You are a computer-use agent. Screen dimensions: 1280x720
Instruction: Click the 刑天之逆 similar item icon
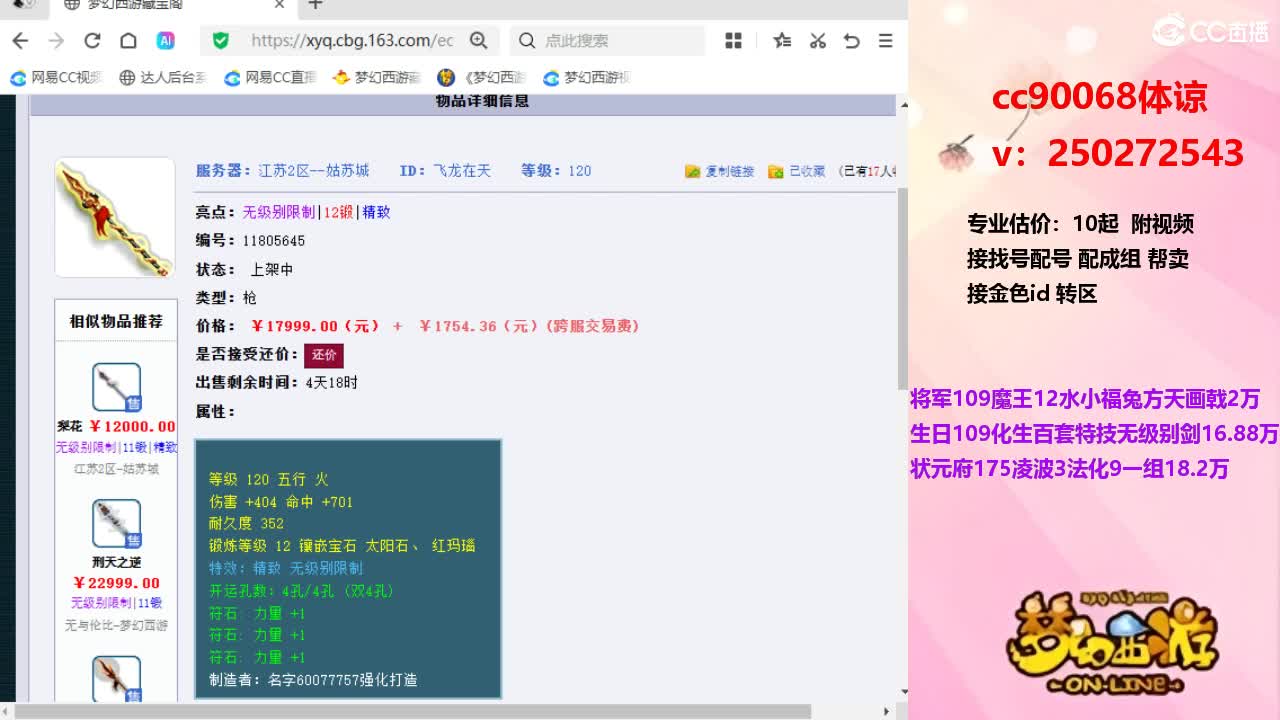tap(116, 524)
